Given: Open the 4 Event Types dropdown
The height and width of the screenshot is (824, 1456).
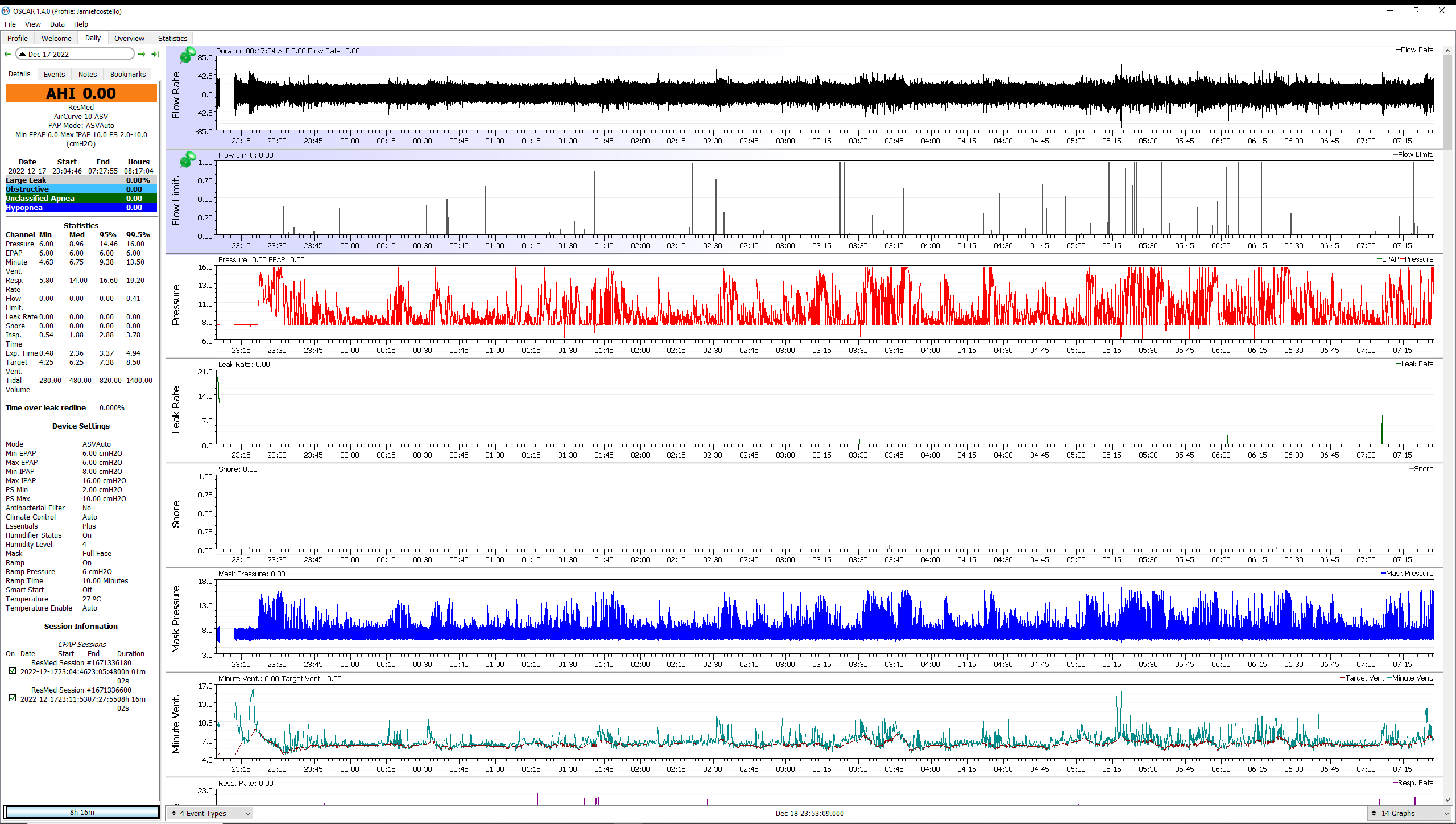Looking at the screenshot, I should (210, 813).
